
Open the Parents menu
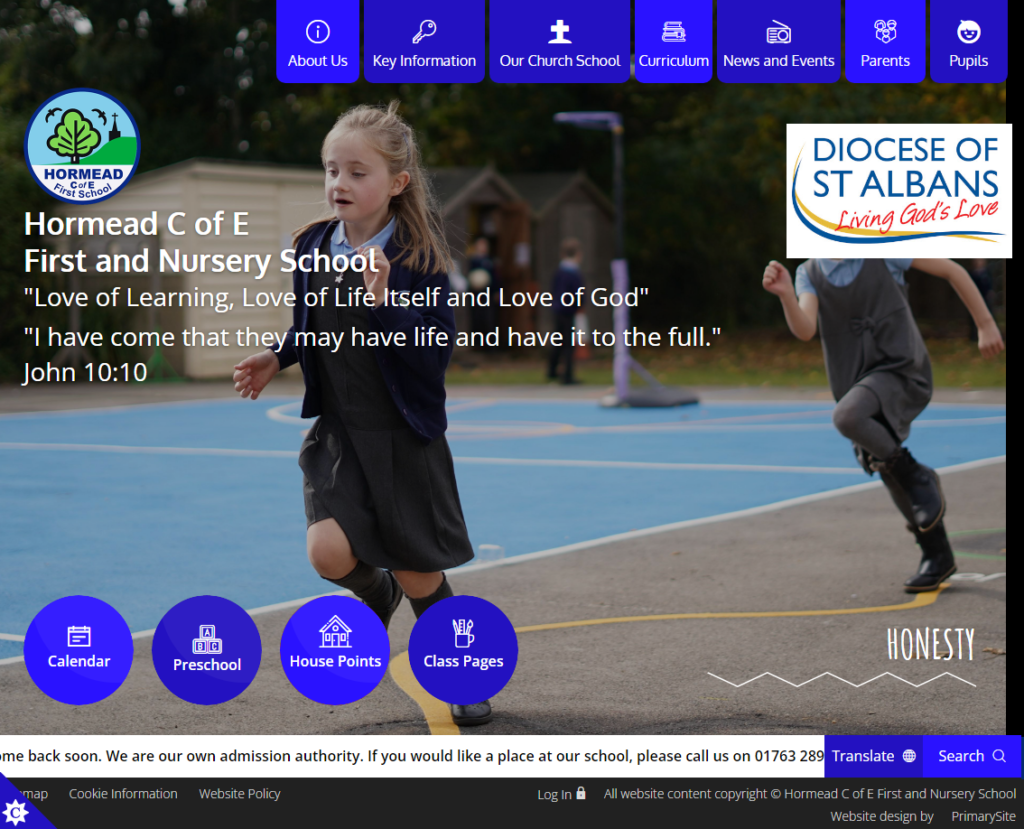[885, 42]
